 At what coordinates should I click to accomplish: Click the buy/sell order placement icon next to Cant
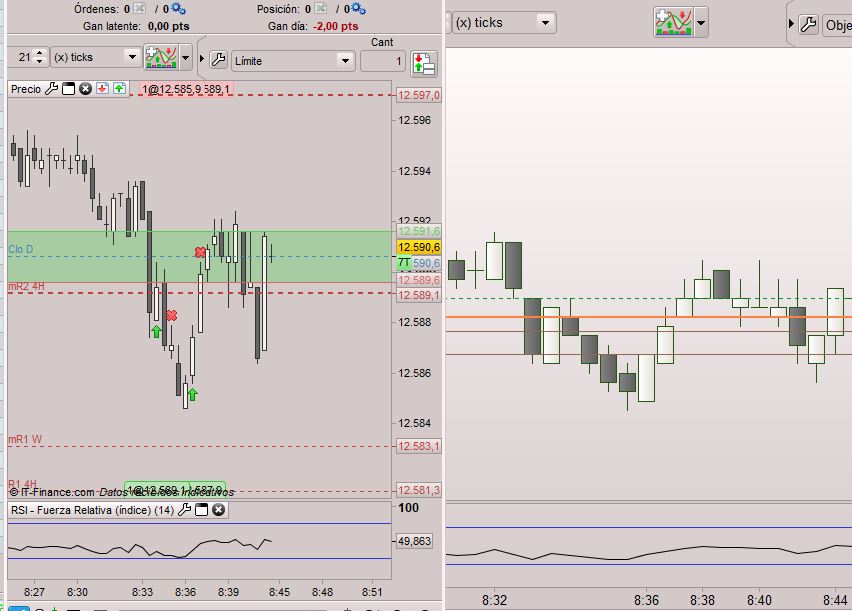tap(424, 62)
